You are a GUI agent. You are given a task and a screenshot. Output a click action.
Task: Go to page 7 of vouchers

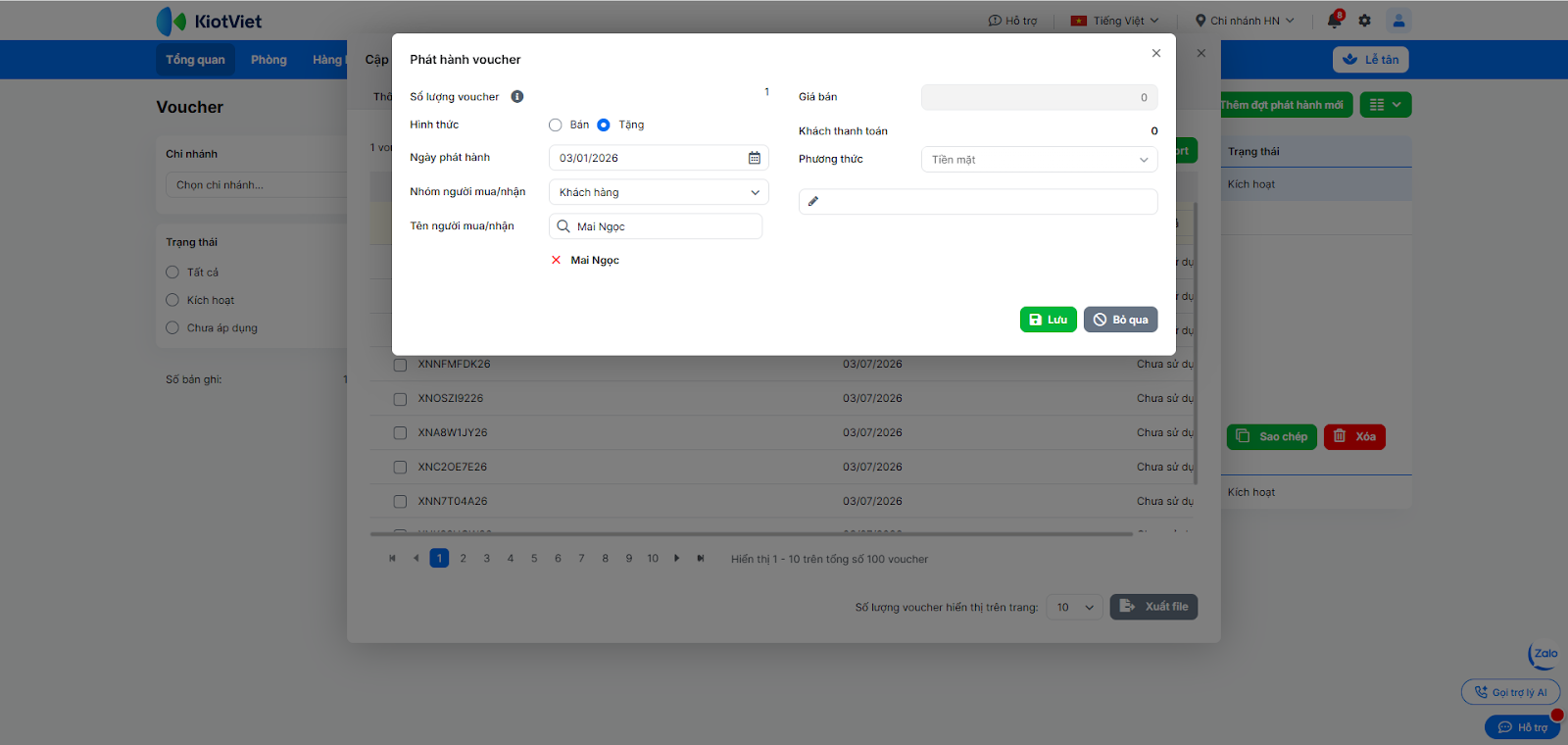pos(581,559)
